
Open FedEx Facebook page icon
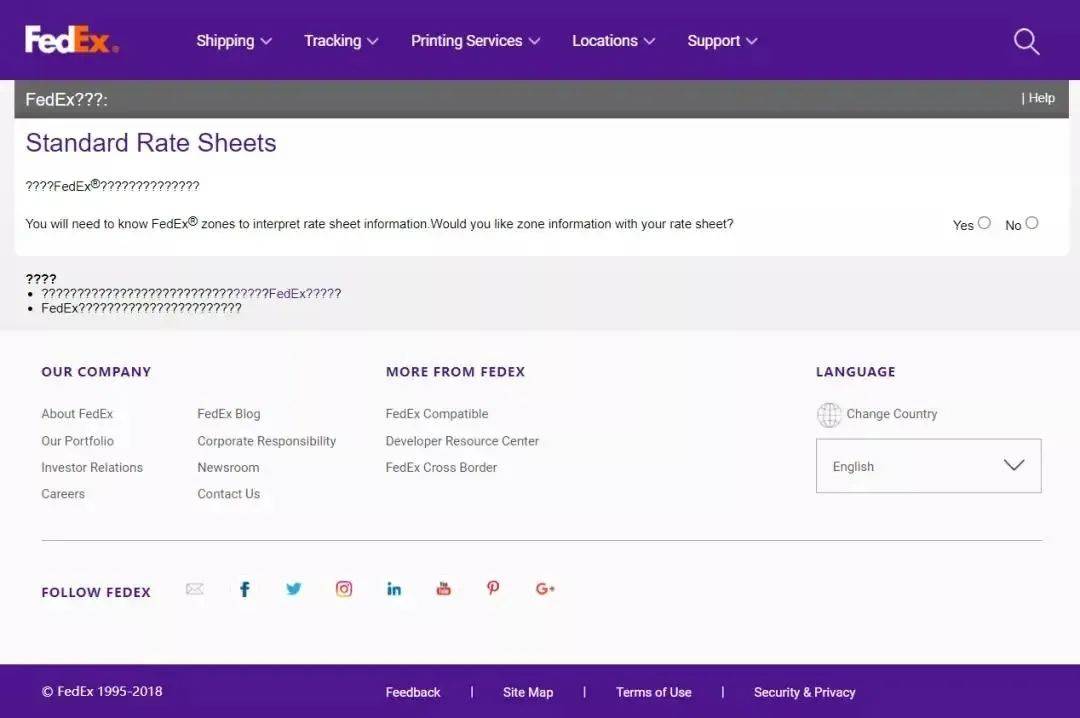[x=245, y=588]
